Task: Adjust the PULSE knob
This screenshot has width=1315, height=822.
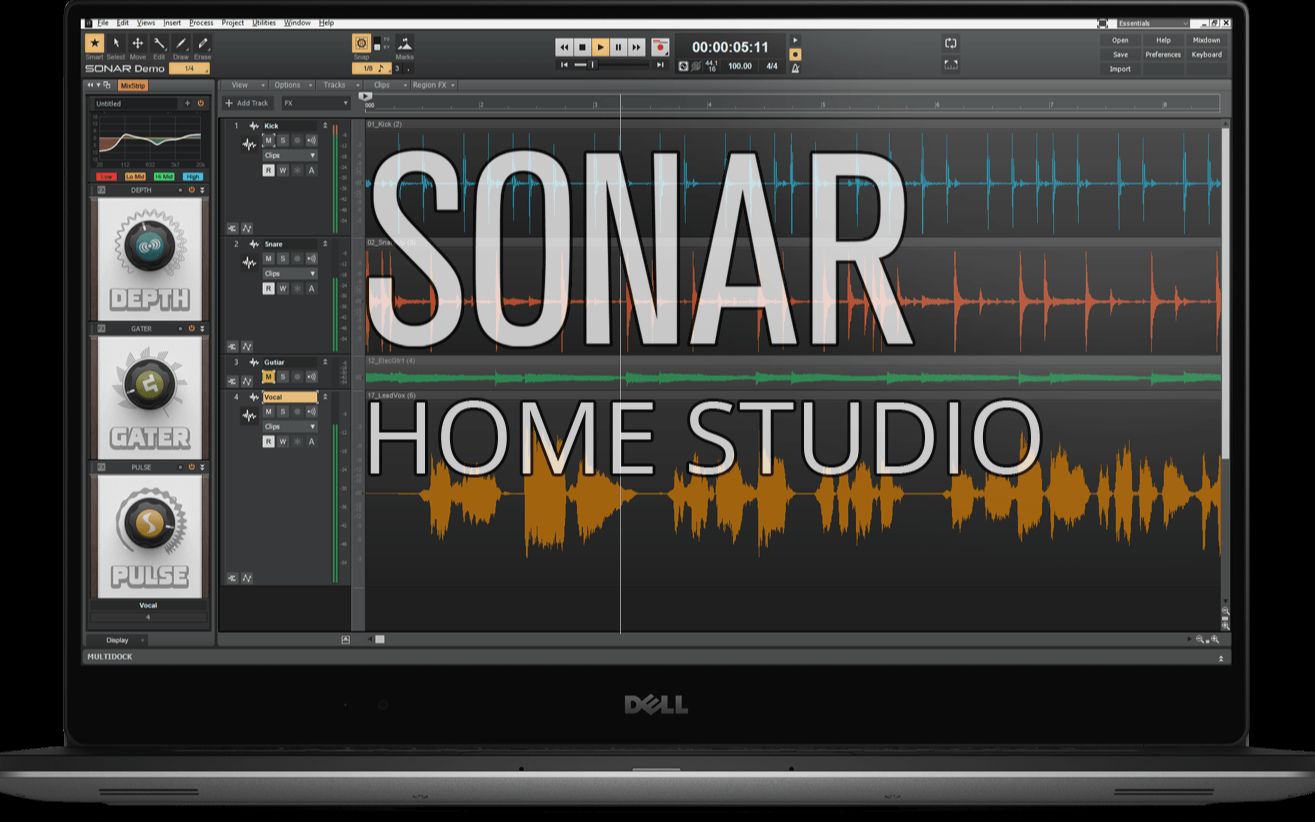Action: point(150,523)
